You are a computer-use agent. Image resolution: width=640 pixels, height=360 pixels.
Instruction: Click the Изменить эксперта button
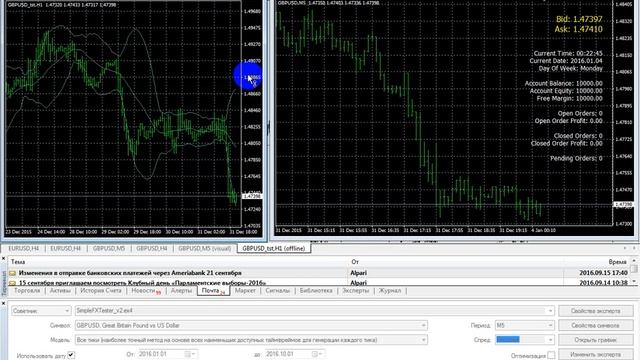coord(596,354)
